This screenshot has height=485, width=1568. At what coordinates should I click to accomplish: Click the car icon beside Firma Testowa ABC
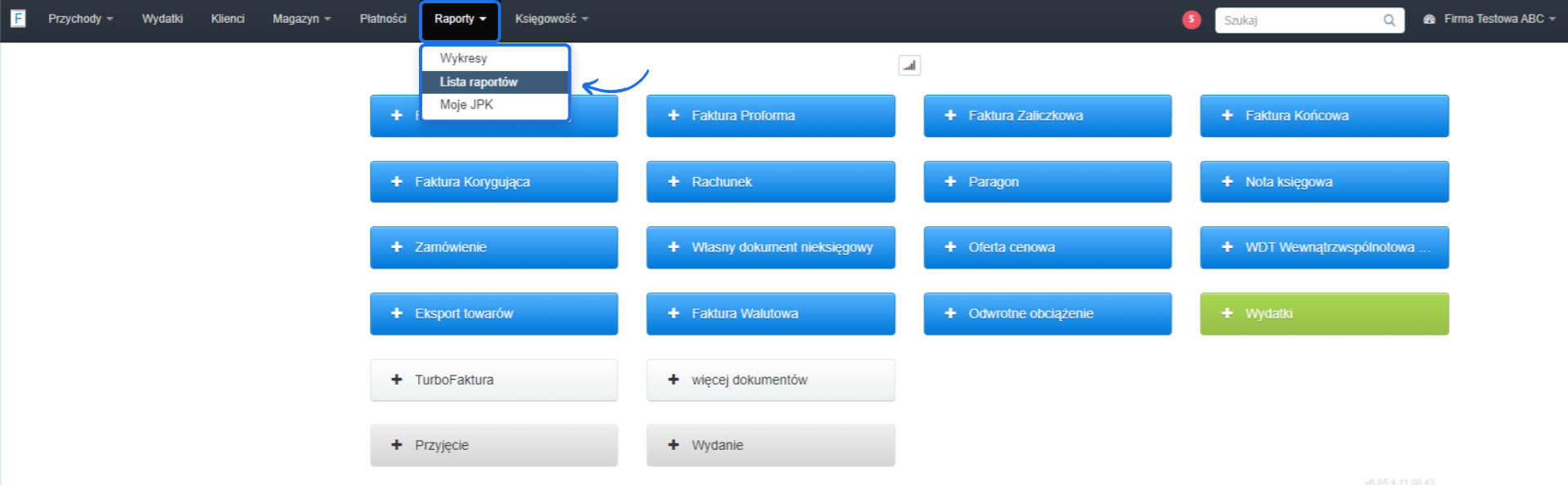coord(1429,19)
